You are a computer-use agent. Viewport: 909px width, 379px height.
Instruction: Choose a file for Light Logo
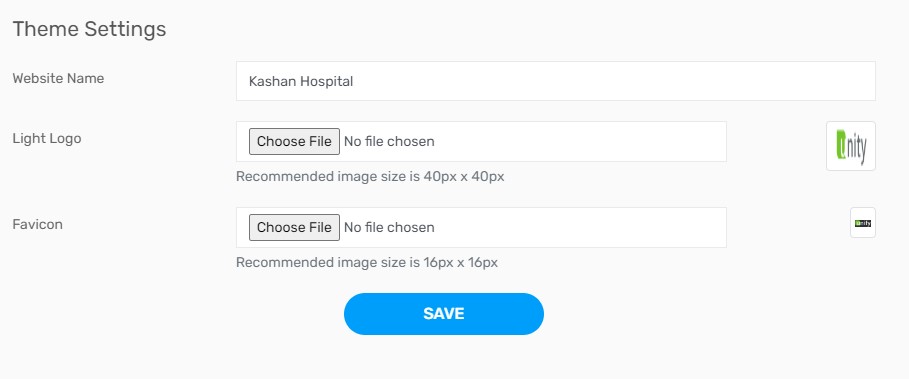tap(294, 141)
